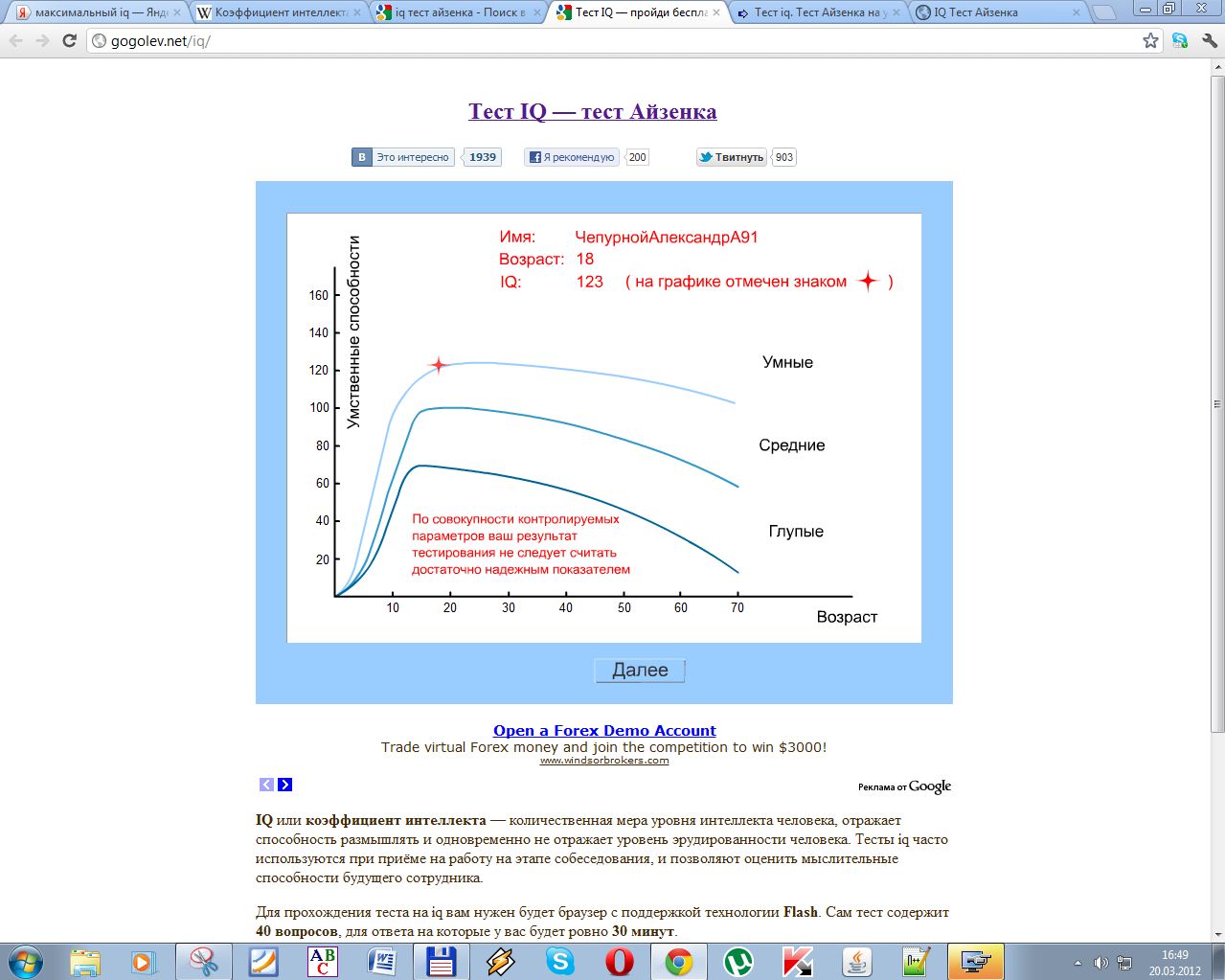Open the page title link Тест IQ — тест Айзенка
Image resolution: width=1225 pixels, height=980 pixels.
click(x=593, y=111)
